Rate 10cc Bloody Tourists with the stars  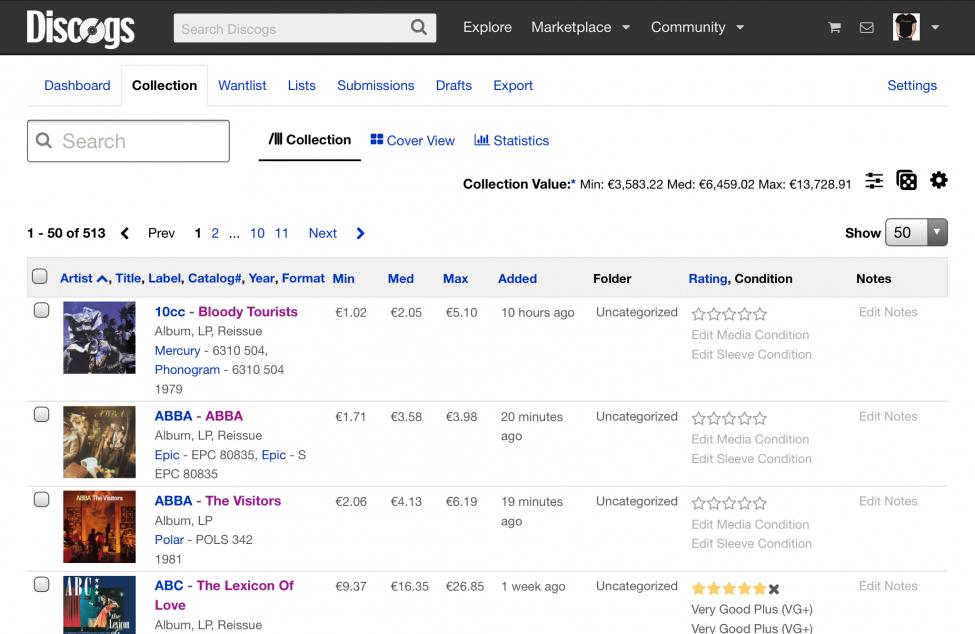pos(729,314)
